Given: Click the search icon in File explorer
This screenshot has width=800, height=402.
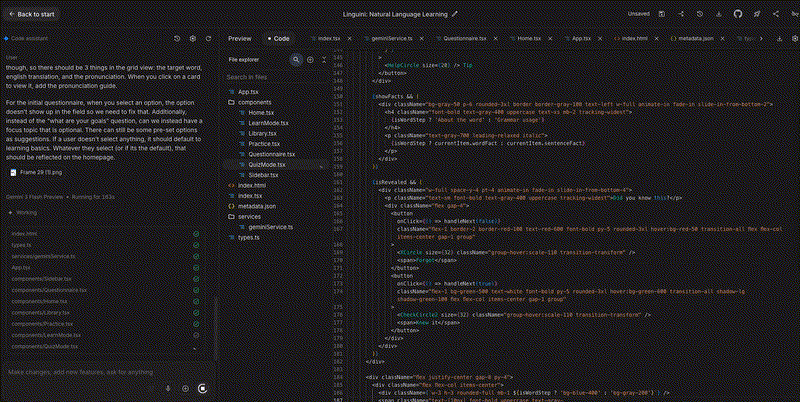Looking at the screenshot, I should (x=295, y=60).
